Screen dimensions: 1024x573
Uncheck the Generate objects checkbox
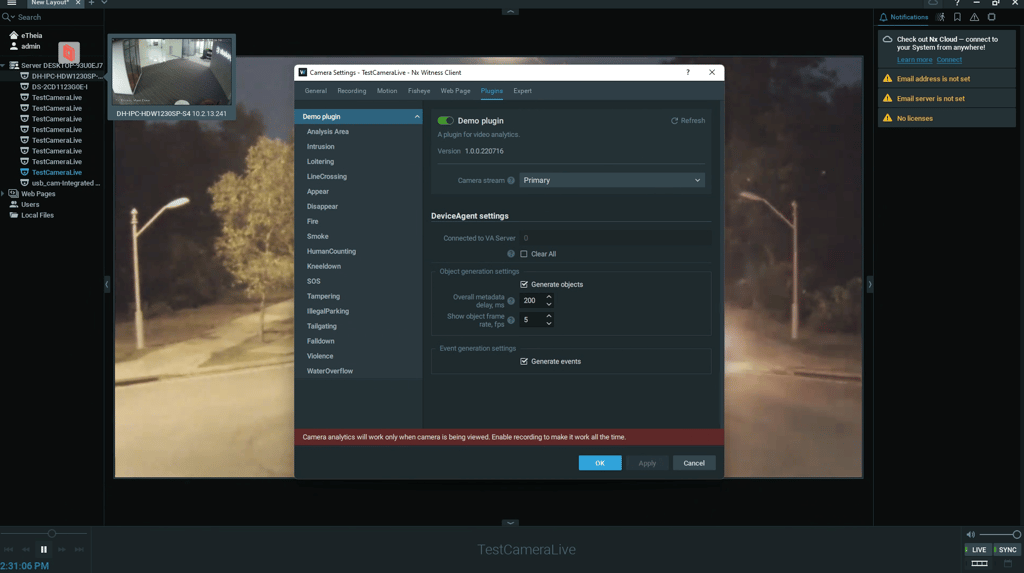tap(524, 284)
